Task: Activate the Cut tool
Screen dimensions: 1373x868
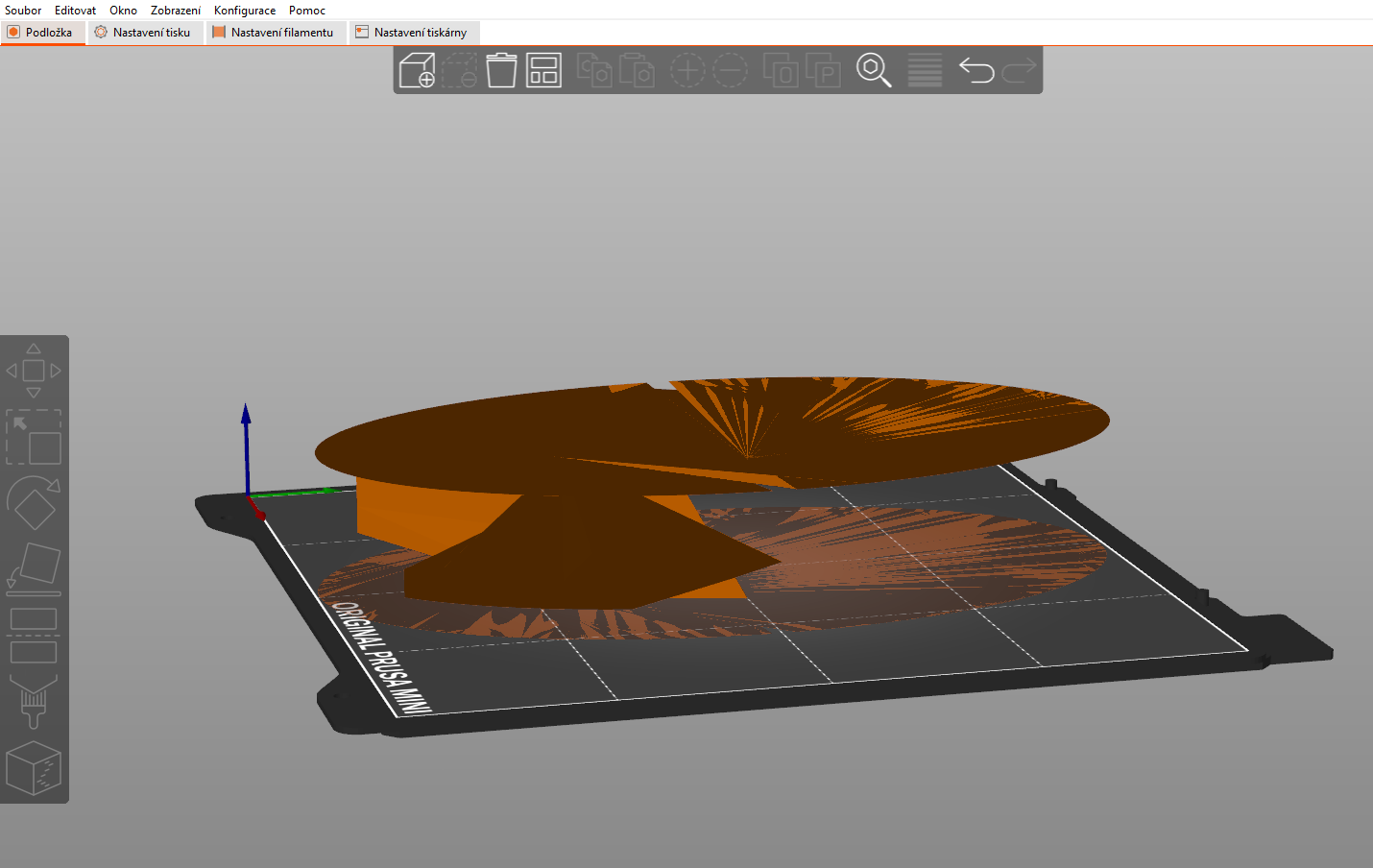Action: (34, 635)
